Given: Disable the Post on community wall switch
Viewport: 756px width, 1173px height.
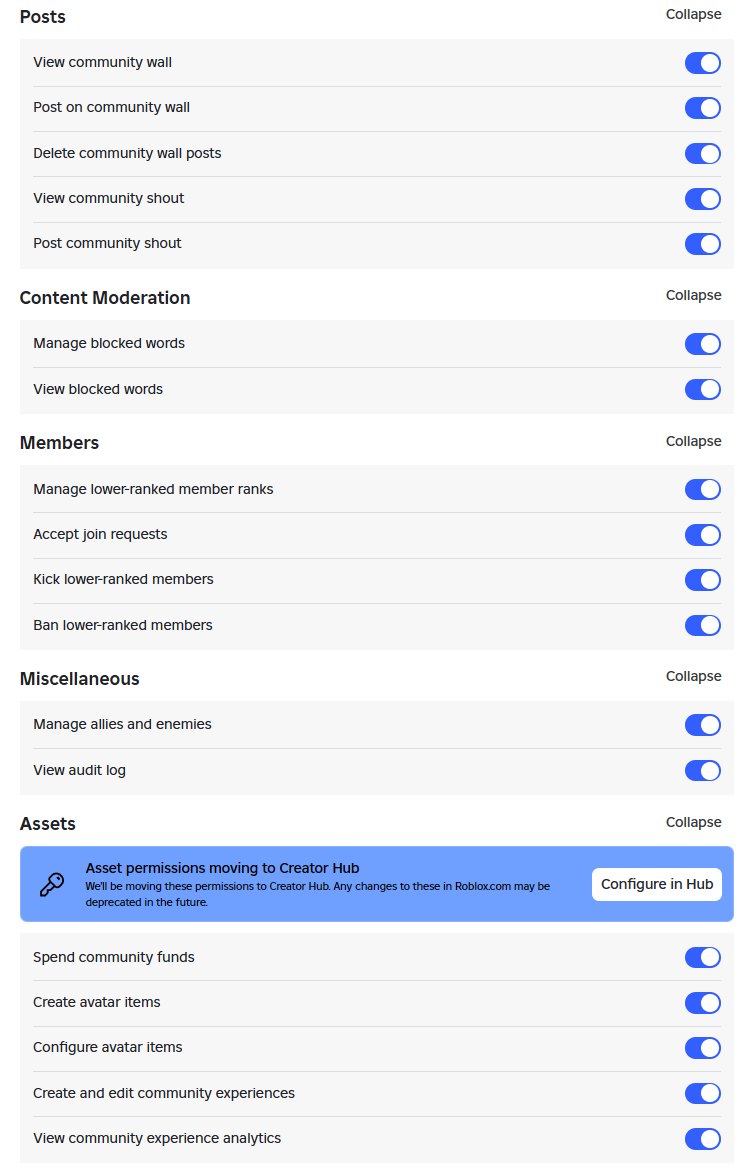Looking at the screenshot, I should [x=702, y=108].
